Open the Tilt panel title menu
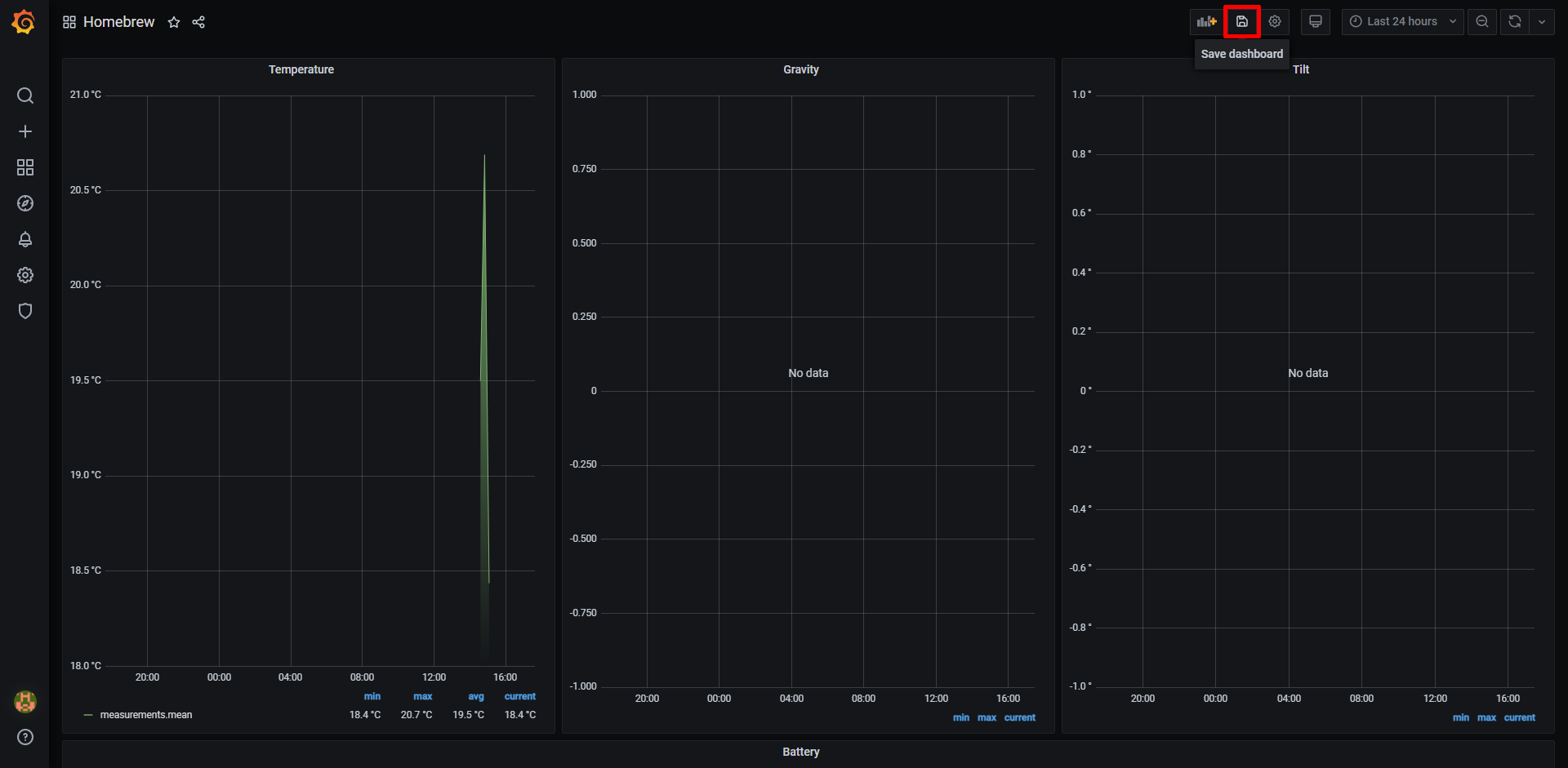 click(1302, 69)
